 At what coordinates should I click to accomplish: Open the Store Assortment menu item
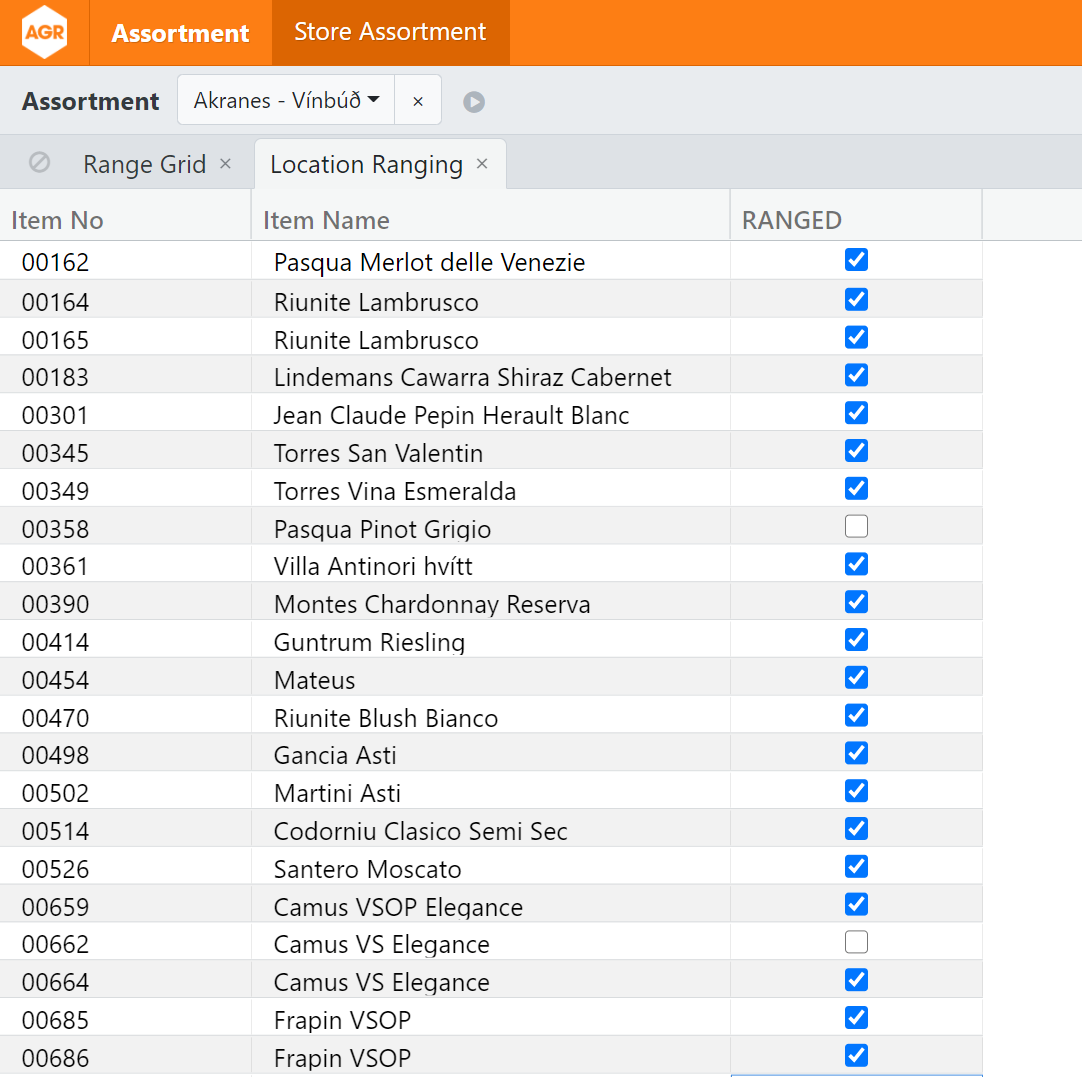(390, 32)
